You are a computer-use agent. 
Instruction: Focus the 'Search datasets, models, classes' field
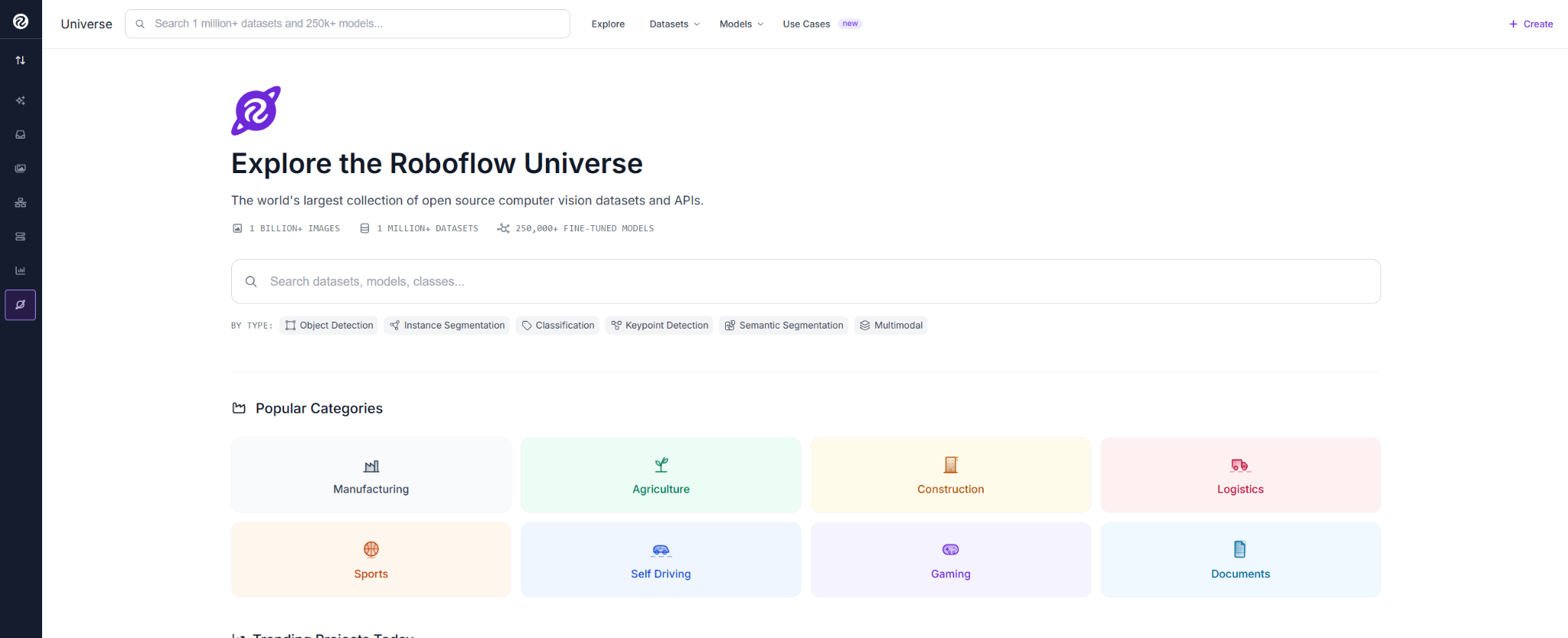806,281
